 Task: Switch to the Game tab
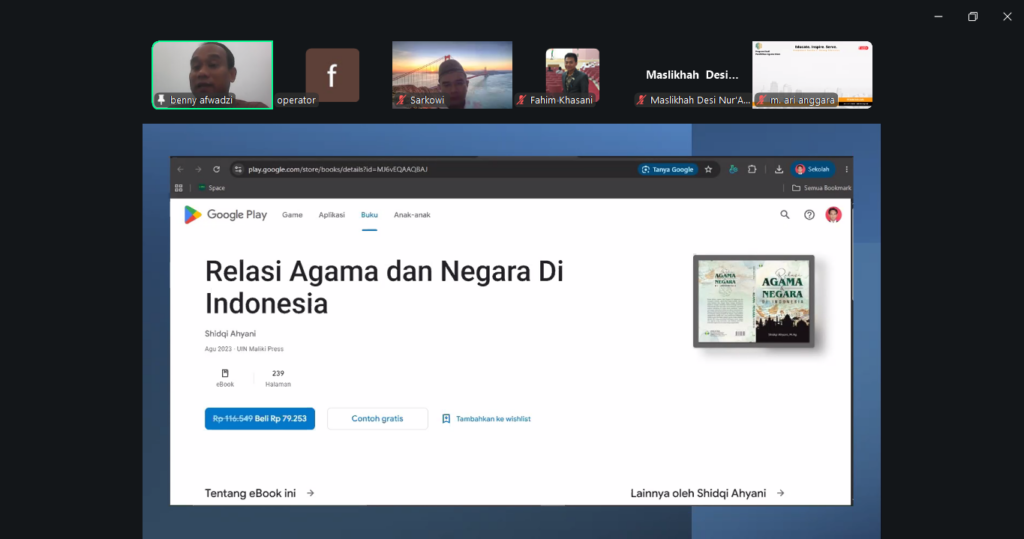tap(292, 215)
